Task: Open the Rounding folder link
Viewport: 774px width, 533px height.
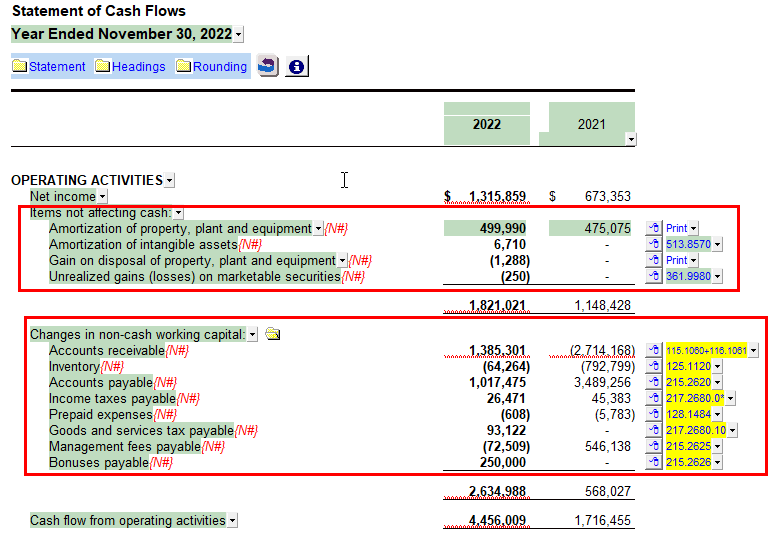Action: (212, 67)
